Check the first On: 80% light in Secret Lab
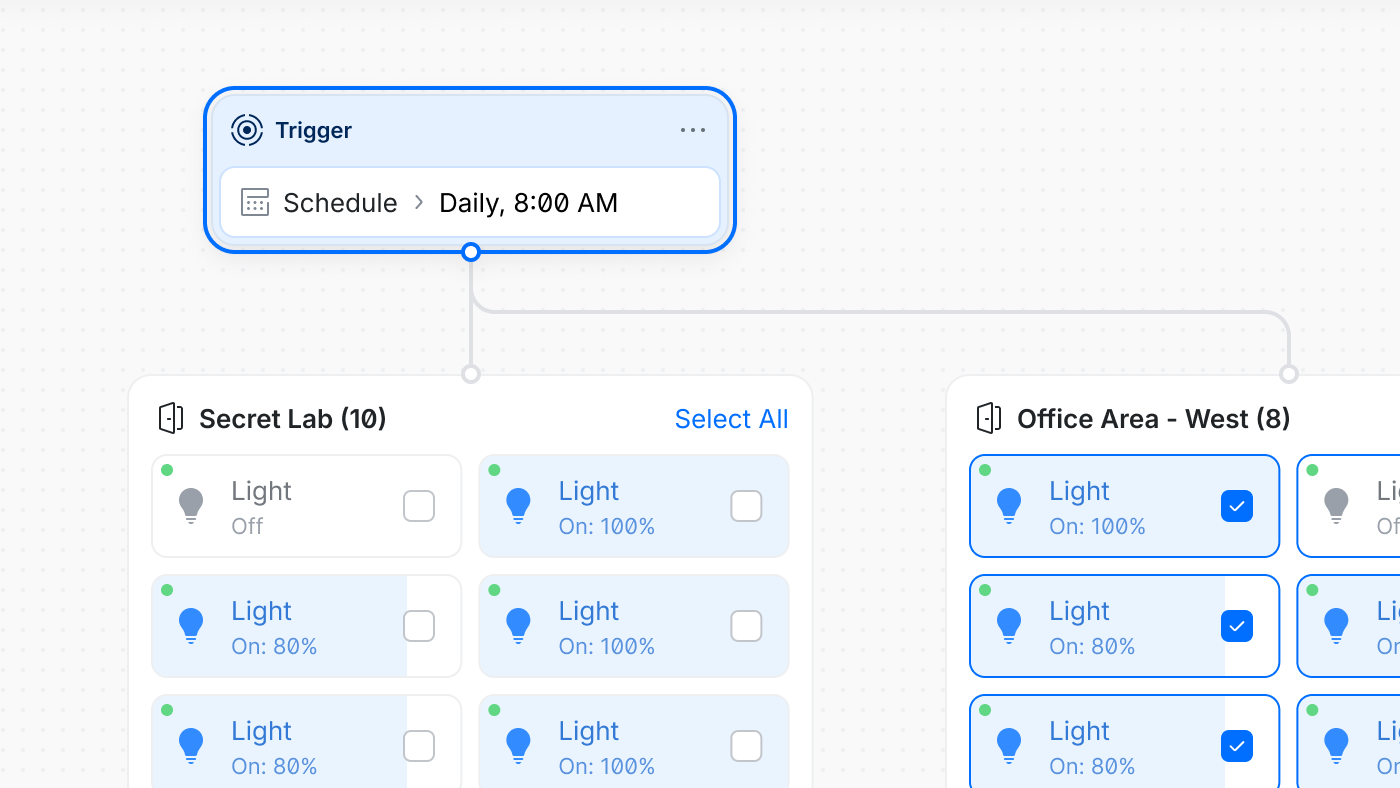The image size is (1400, 788). point(419,626)
